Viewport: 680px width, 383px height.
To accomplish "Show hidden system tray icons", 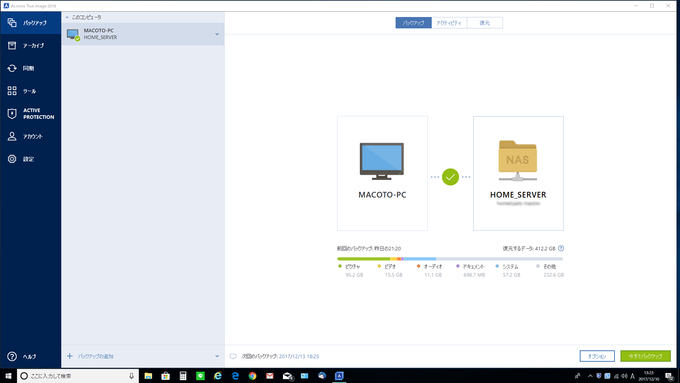I will 590,376.
